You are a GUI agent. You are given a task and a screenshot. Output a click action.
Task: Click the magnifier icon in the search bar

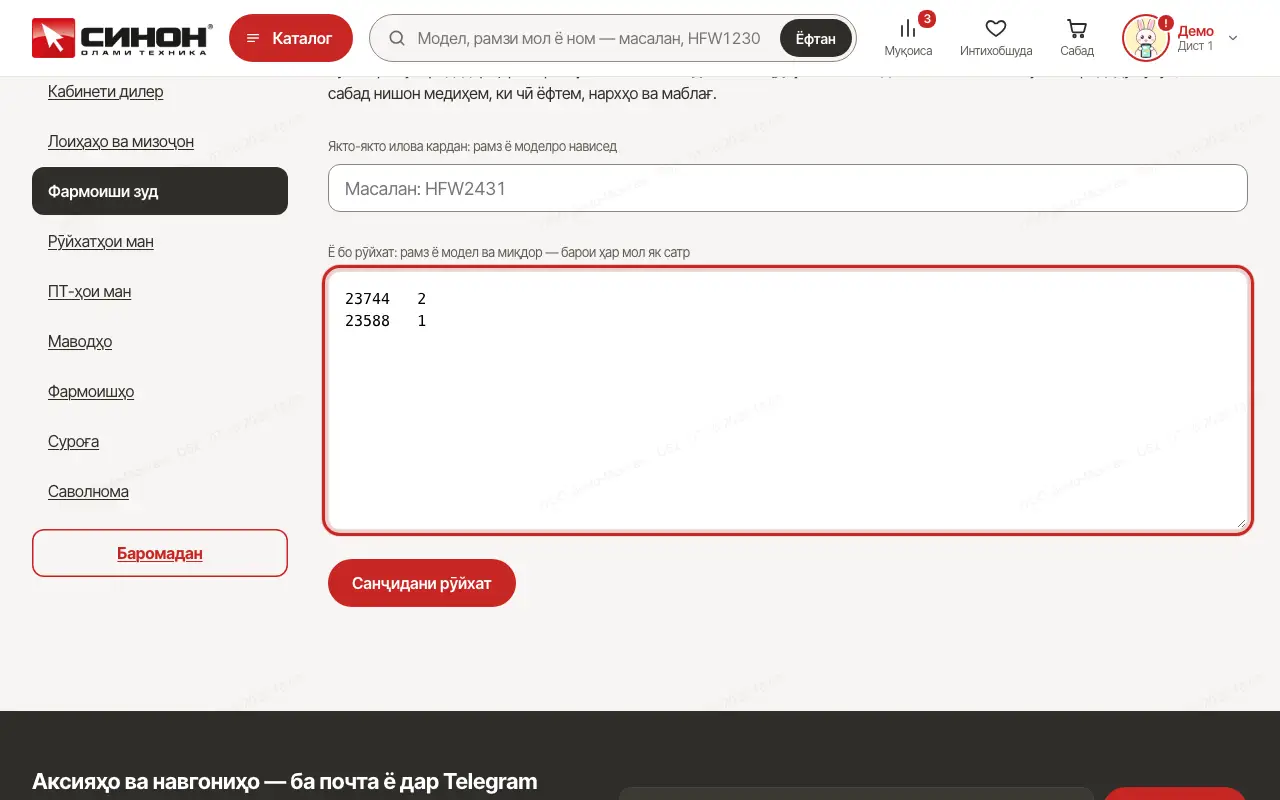tap(397, 38)
